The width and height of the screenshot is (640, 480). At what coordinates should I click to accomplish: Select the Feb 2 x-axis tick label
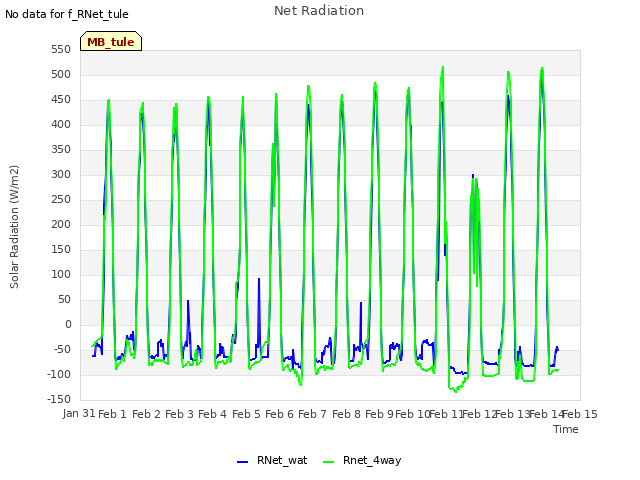pyautogui.click(x=146, y=414)
